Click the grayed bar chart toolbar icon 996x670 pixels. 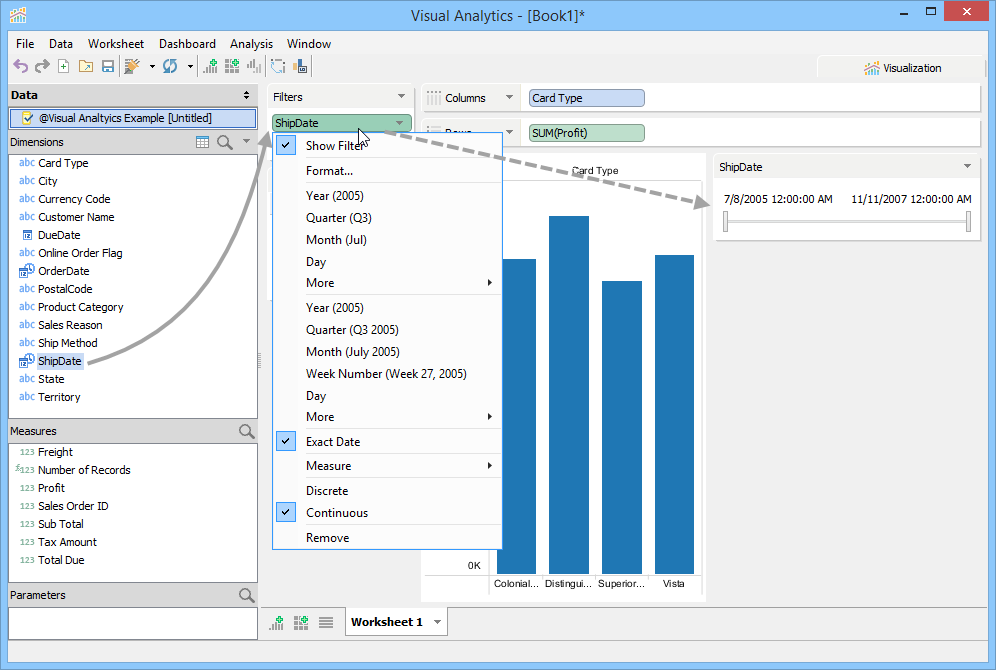point(254,66)
